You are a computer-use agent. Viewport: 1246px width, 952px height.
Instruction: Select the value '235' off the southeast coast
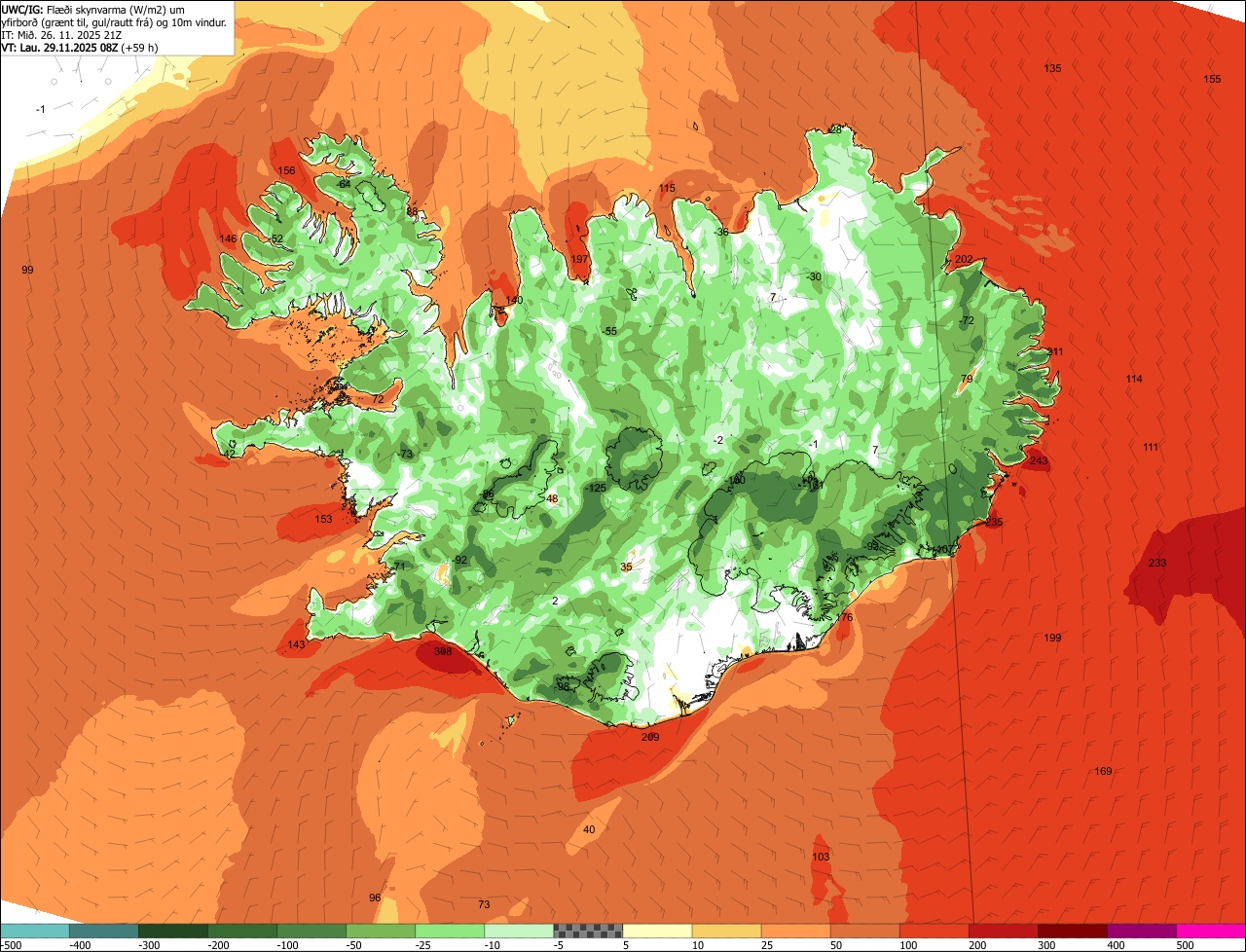pos(994,523)
